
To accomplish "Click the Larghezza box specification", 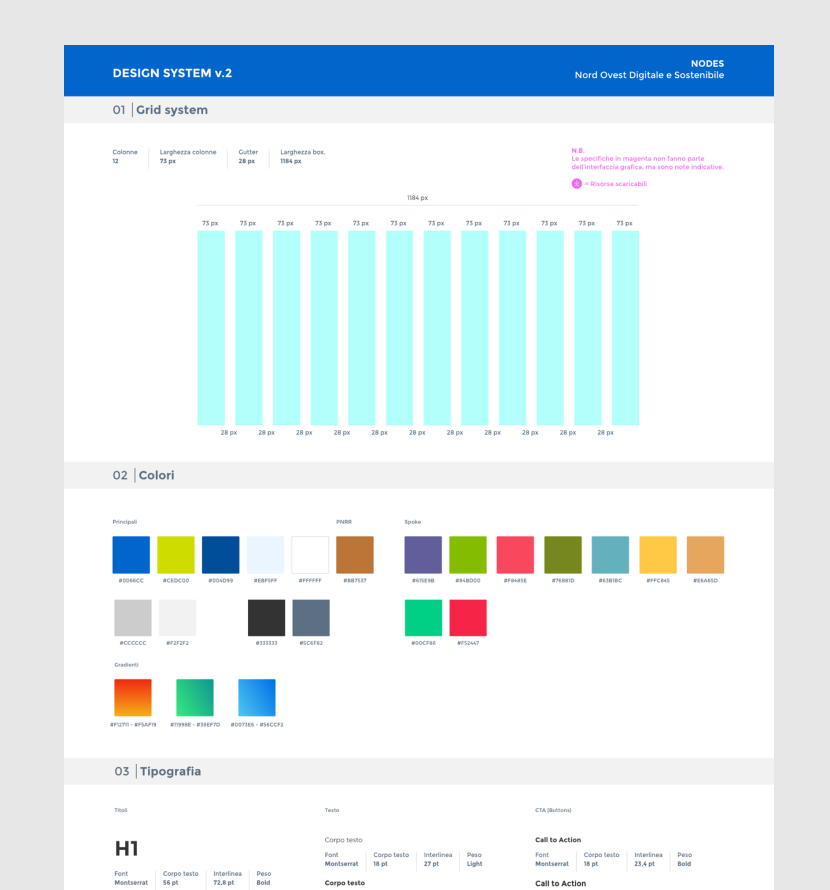I will (303, 157).
